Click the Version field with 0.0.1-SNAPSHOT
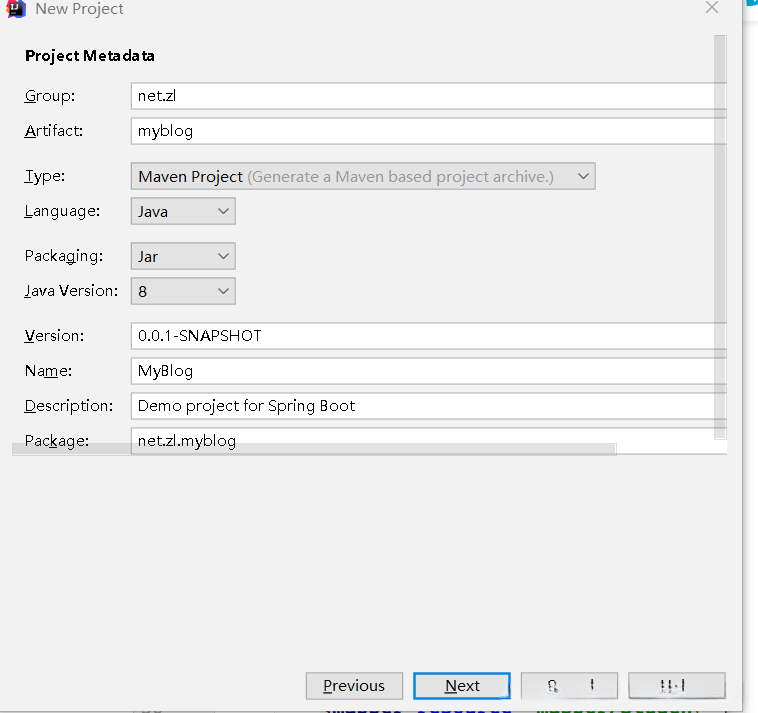This screenshot has width=758, height=713. pos(428,336)
